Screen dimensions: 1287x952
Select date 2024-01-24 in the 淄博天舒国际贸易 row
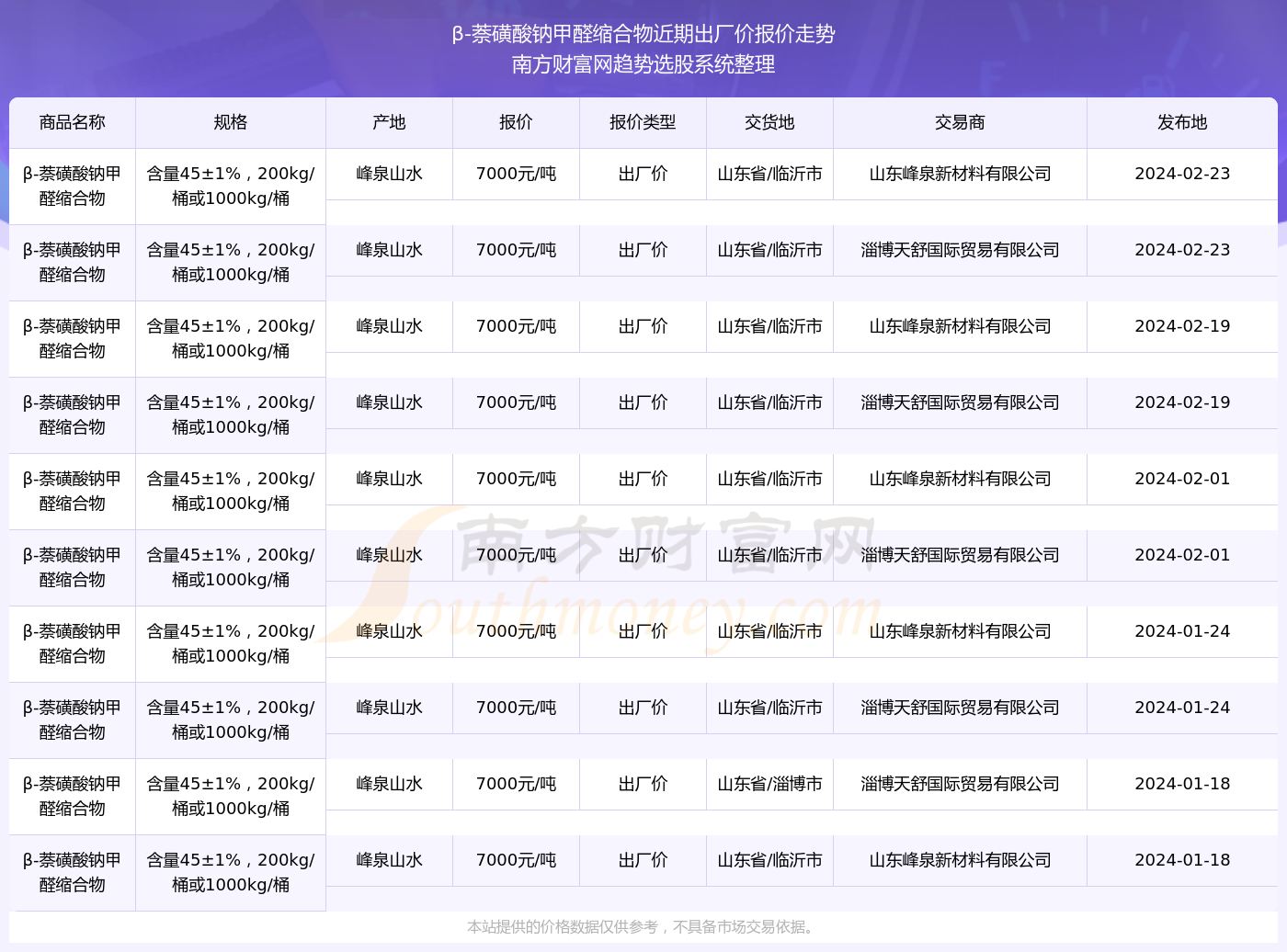(1182, 708)
